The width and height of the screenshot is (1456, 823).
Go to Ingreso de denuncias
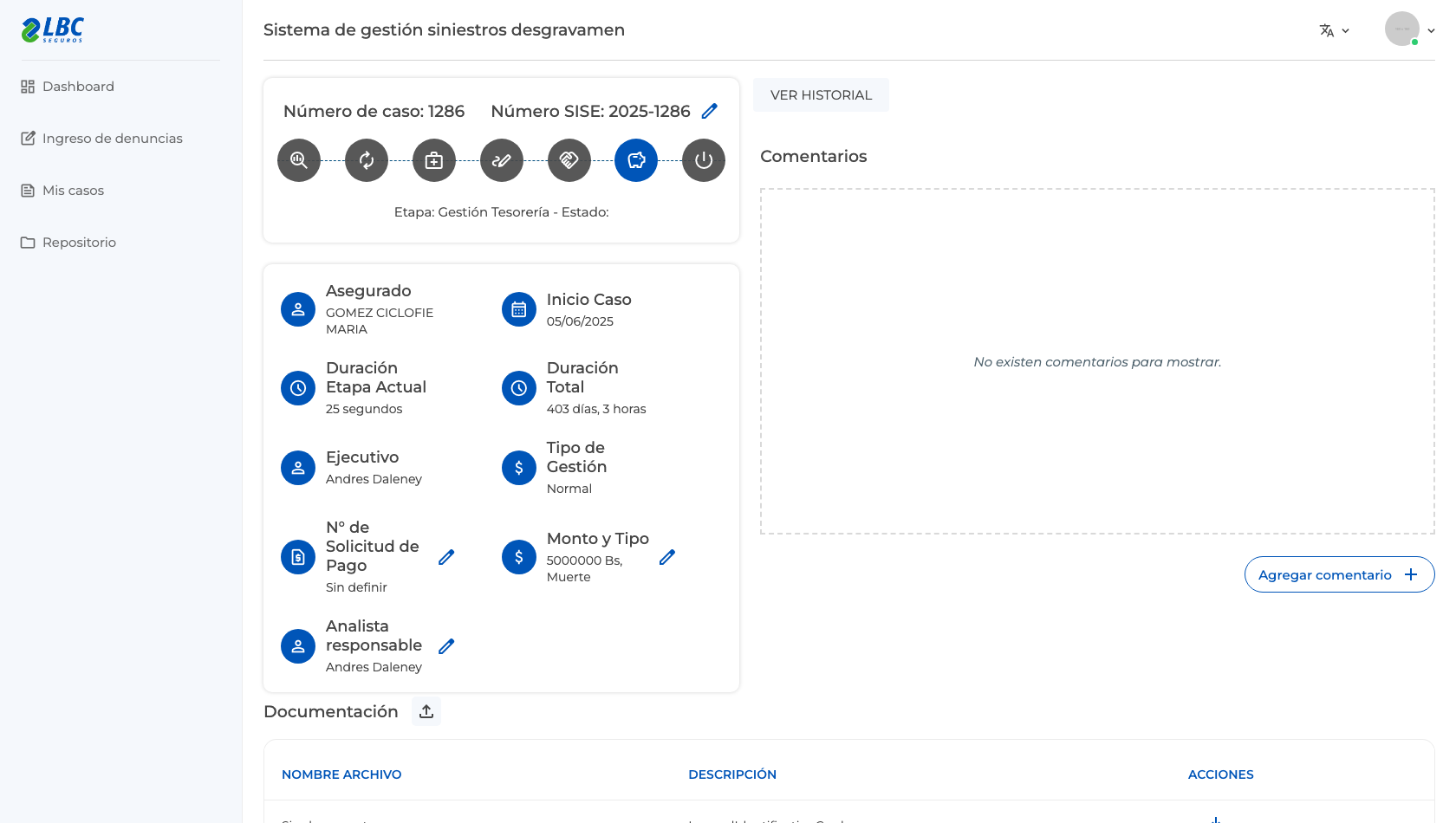pyautogui.click(x=101, y=139)
